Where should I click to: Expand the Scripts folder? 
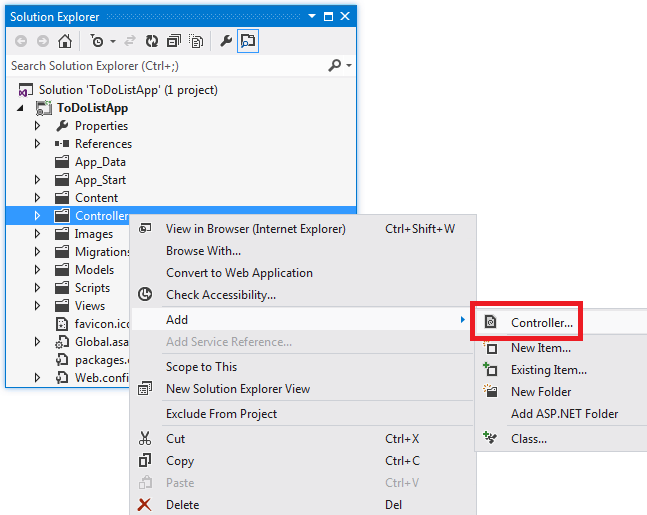[x=38, y=288]
